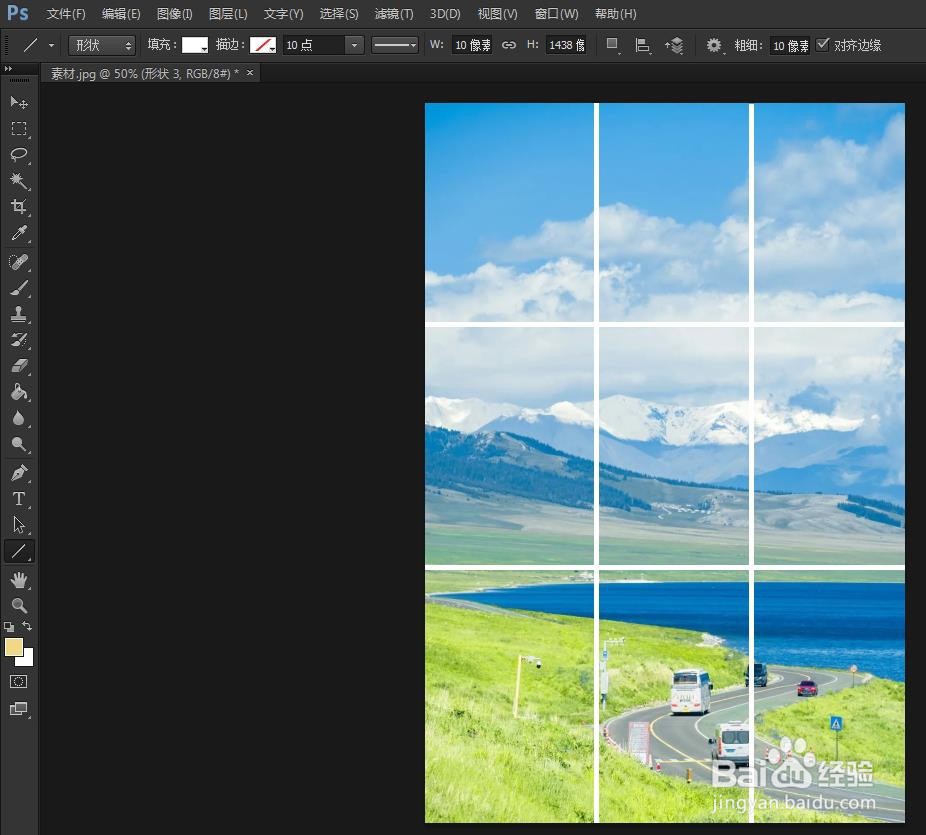926x835 pixels.
Task: Open the tool mode dropdown showing 形状
Action: point(100,45)
